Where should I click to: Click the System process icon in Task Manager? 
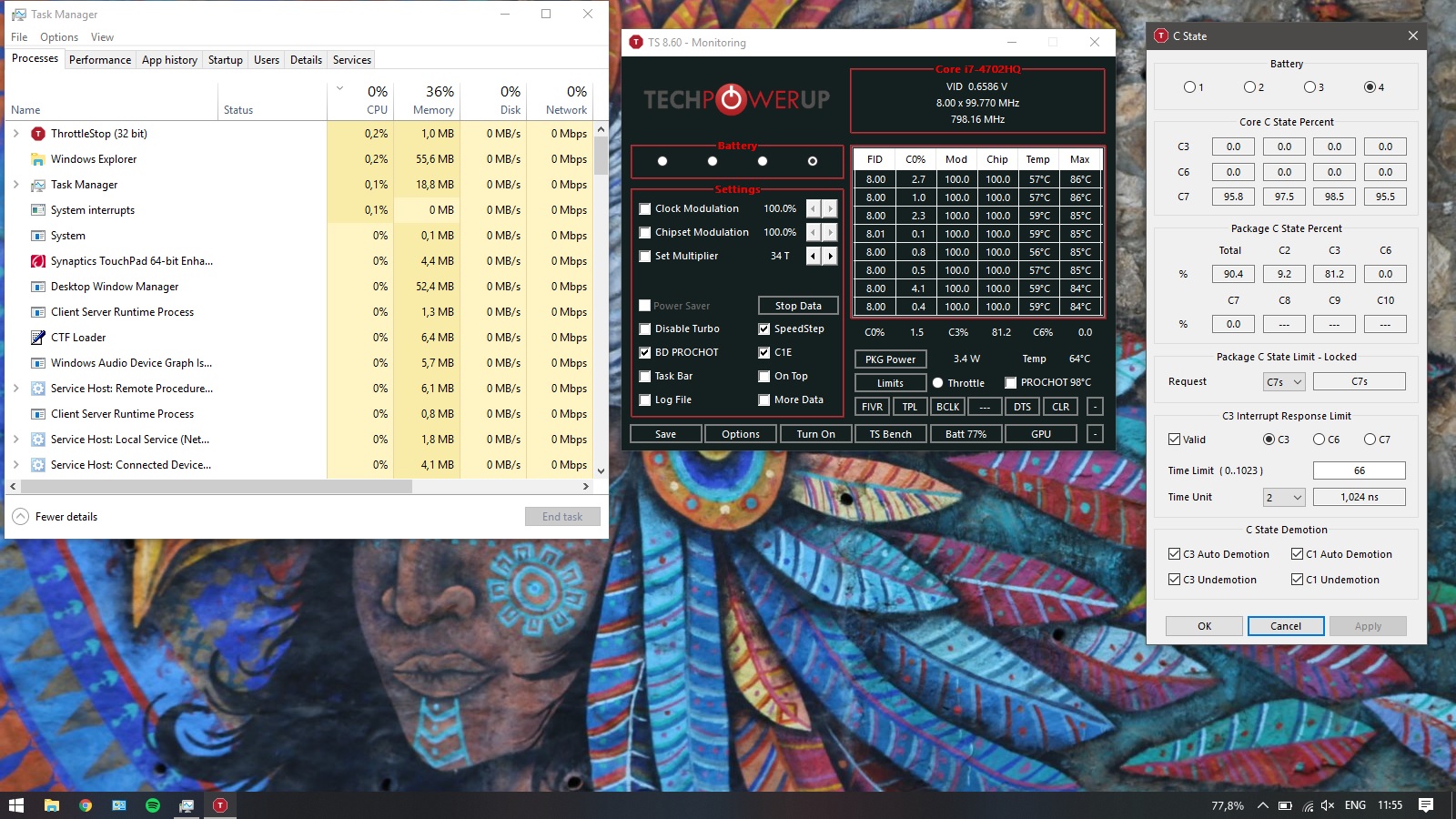(38, 236)
